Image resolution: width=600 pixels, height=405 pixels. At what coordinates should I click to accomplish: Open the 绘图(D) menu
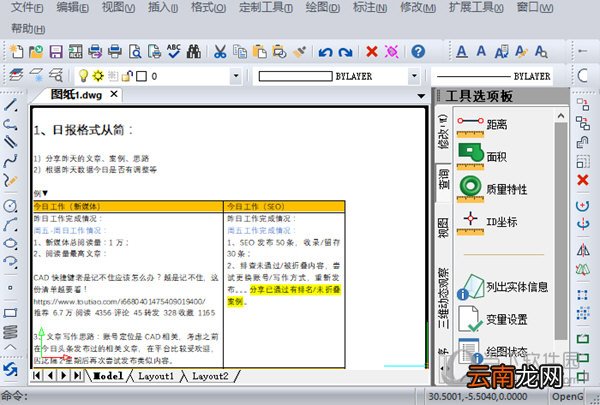[x=323, y=7]
